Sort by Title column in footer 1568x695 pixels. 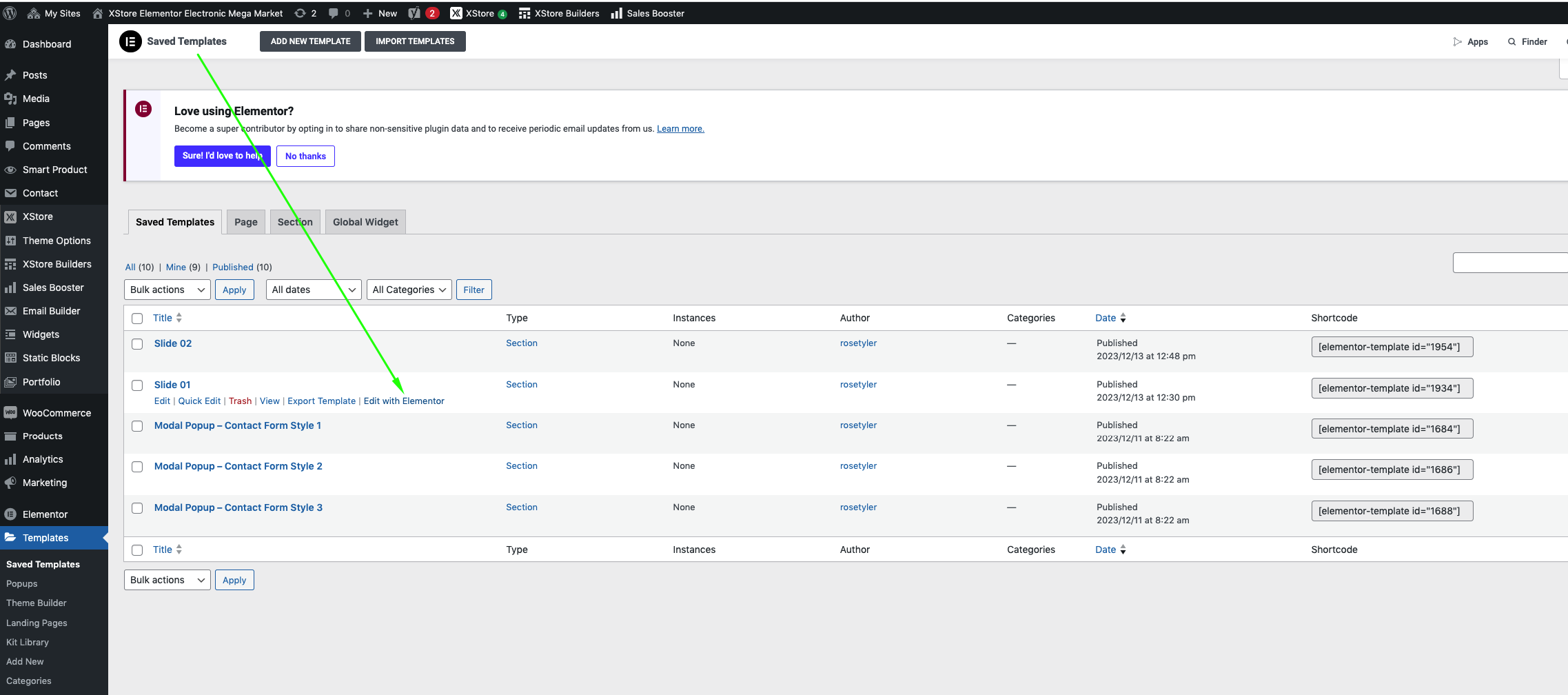pyautogui.click(x=167, y=550)
